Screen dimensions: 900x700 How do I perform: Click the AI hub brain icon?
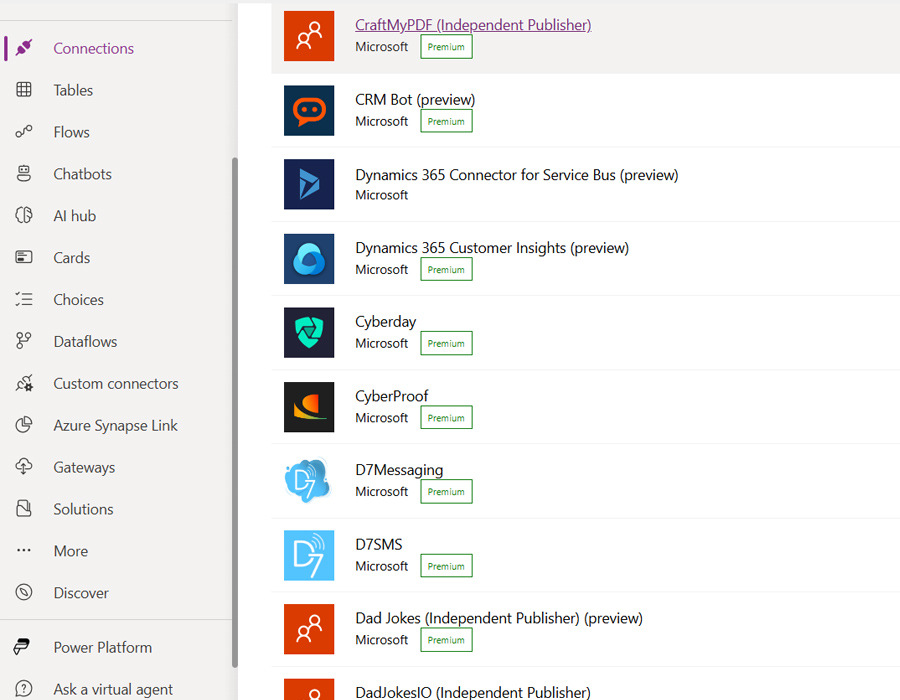point(24,215)
